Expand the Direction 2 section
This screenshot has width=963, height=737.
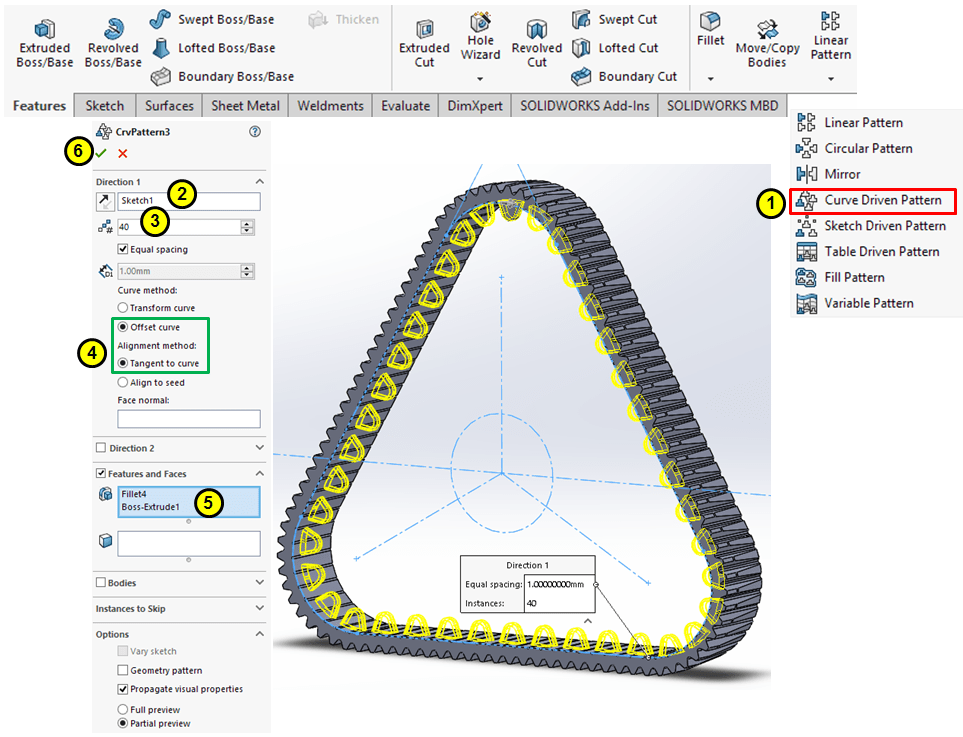pyautogui.click(x=260, y=448)
